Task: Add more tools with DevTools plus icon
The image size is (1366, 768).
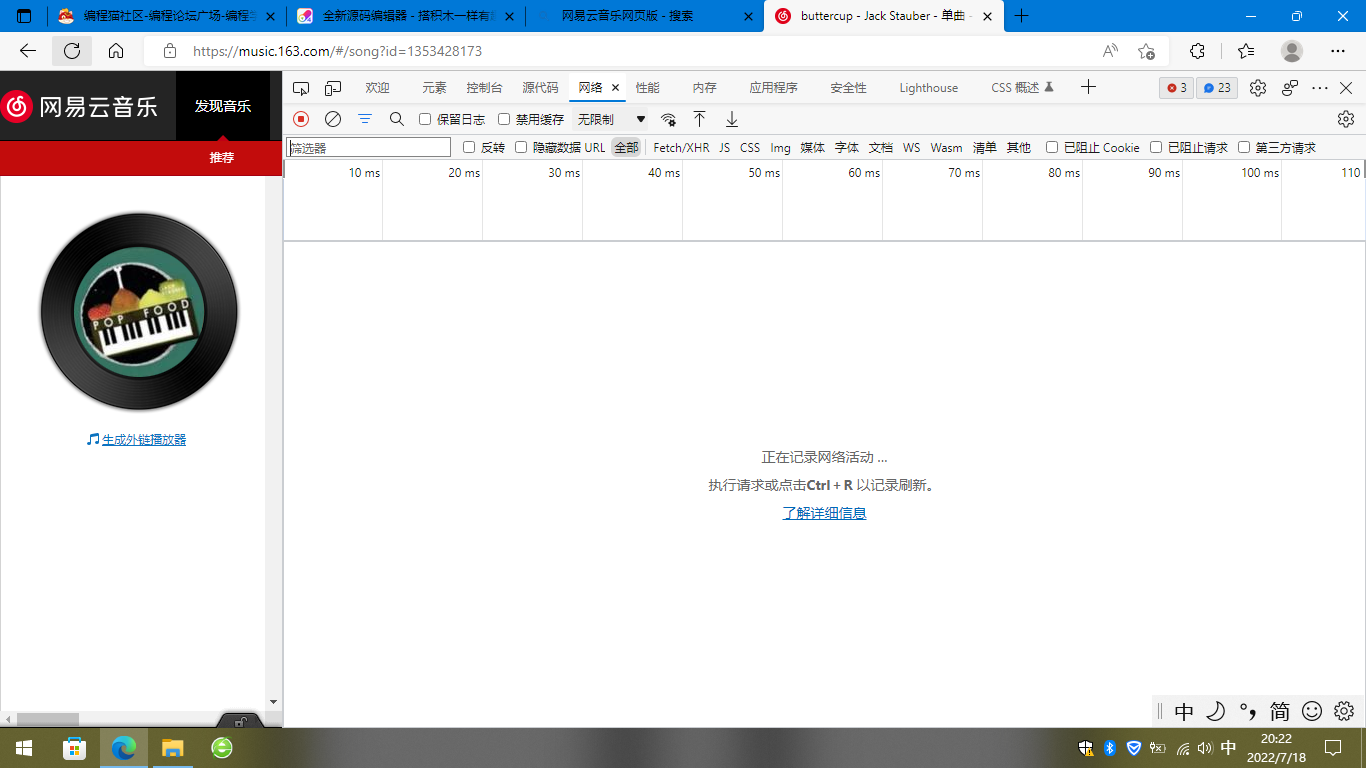Action: click(1089, 88)
